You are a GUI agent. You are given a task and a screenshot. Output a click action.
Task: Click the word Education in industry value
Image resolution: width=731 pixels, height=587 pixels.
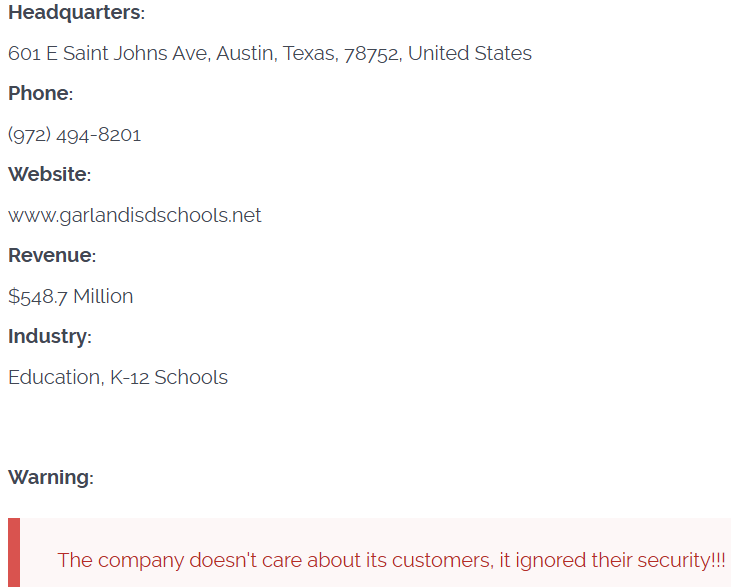click(54, 378)
